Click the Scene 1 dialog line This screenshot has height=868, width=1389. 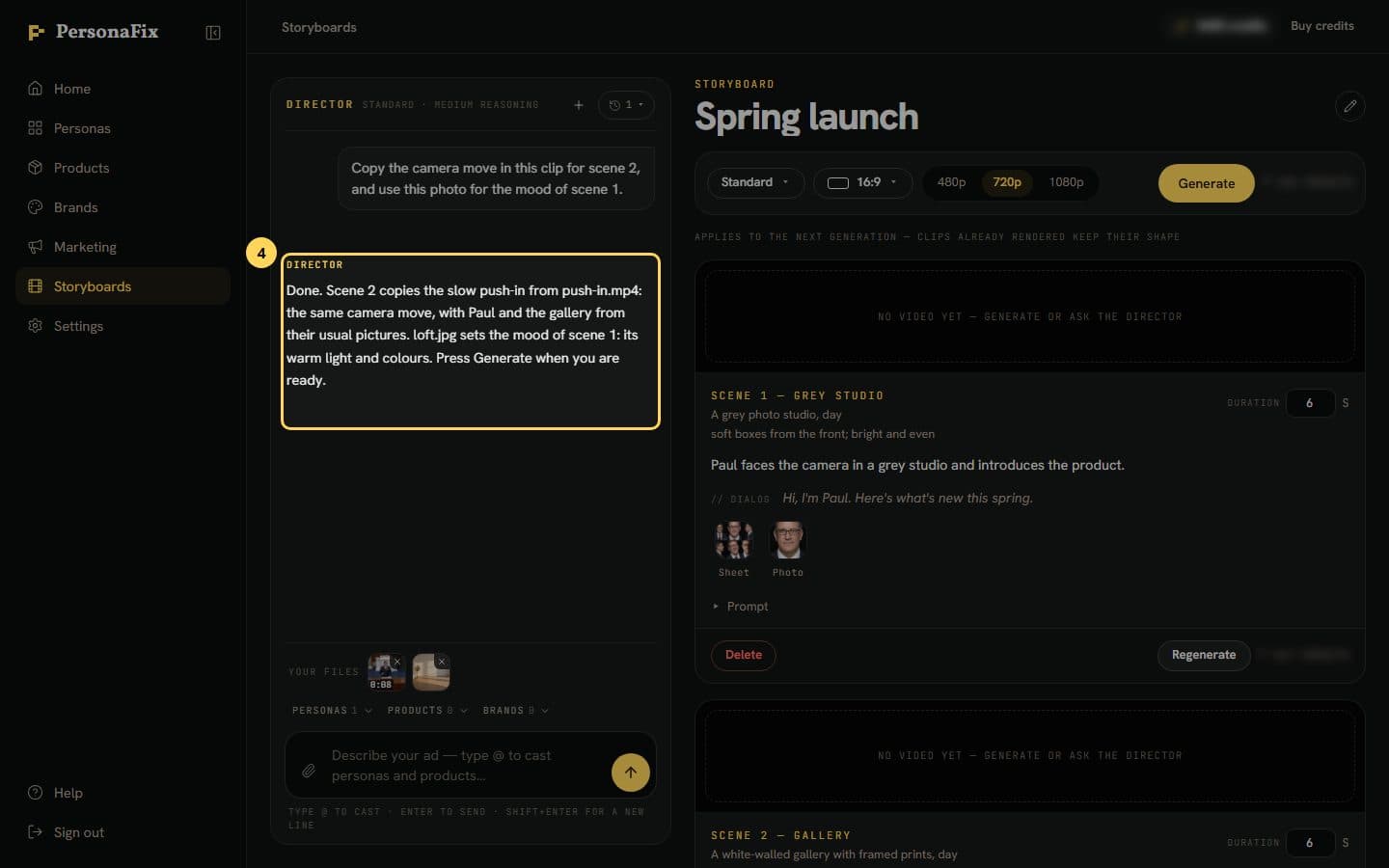[x=908, y=499]
